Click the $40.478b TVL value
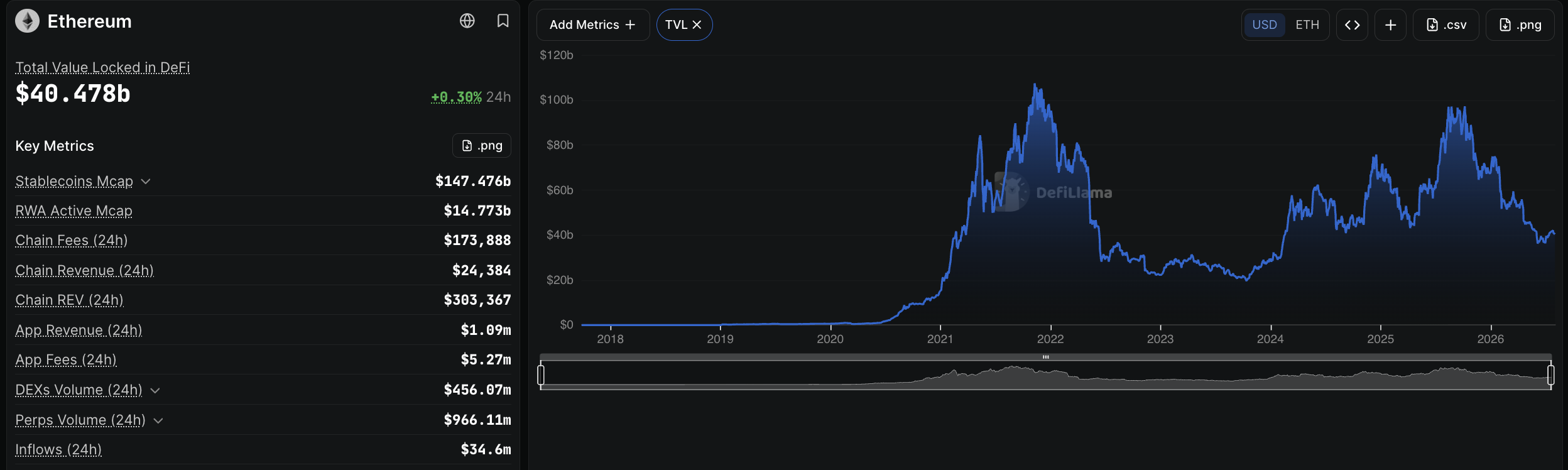Viewport: 1568px width, 470px height. (x=73, y=94)
